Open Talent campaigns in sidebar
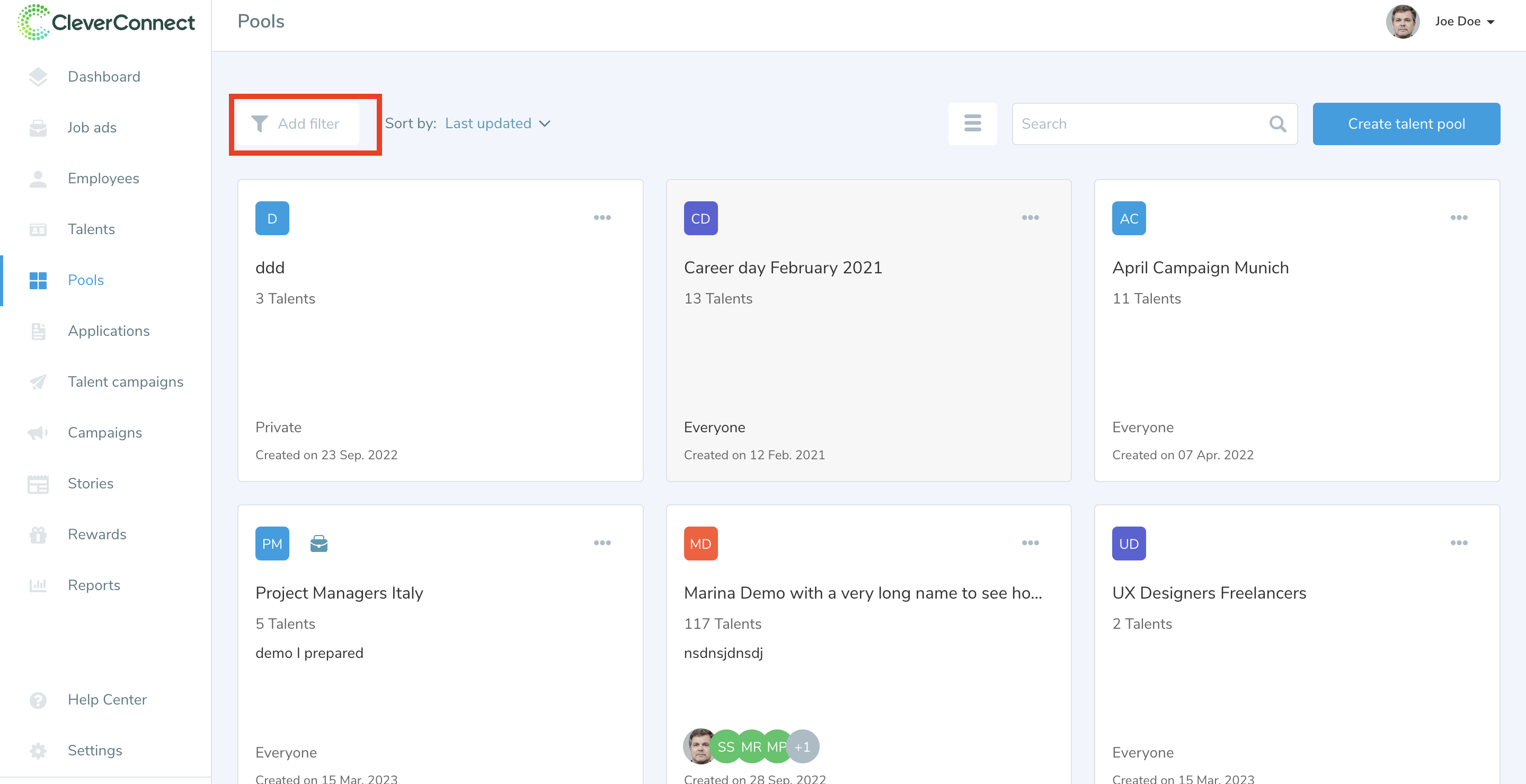This screenshot has height=784, width=1526. click(x=125, y=381)
